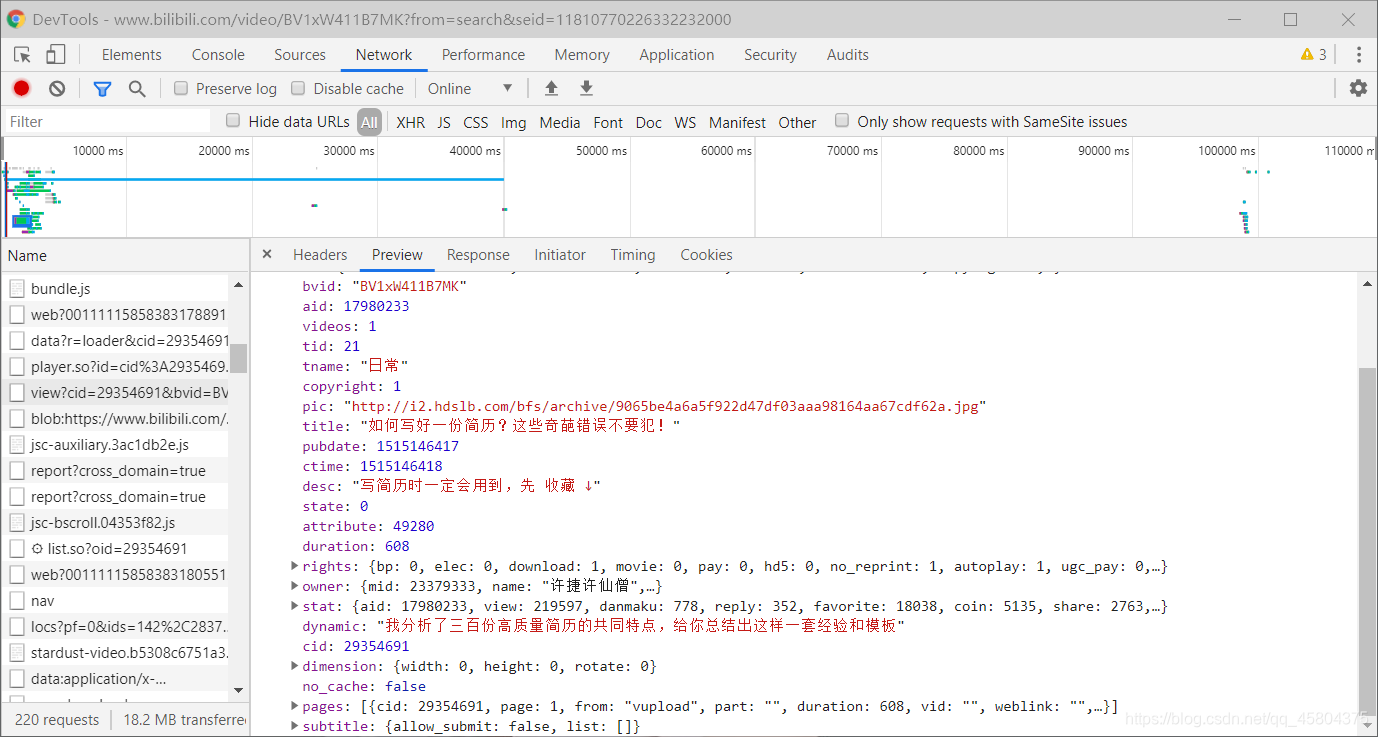The width and height of the screenshot is (1378, 737).
Task: Select the nav request icon
Action: coord(17,600)
